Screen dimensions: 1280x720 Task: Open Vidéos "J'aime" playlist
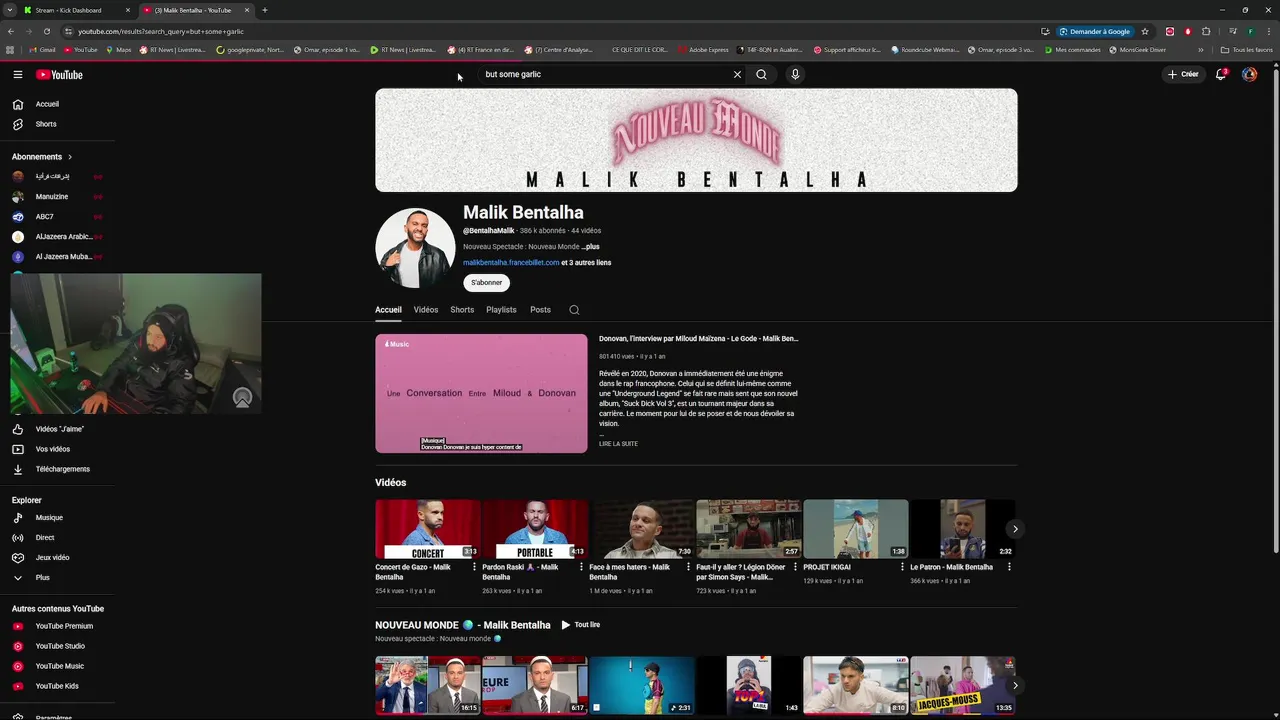click(x=57, y=429)
